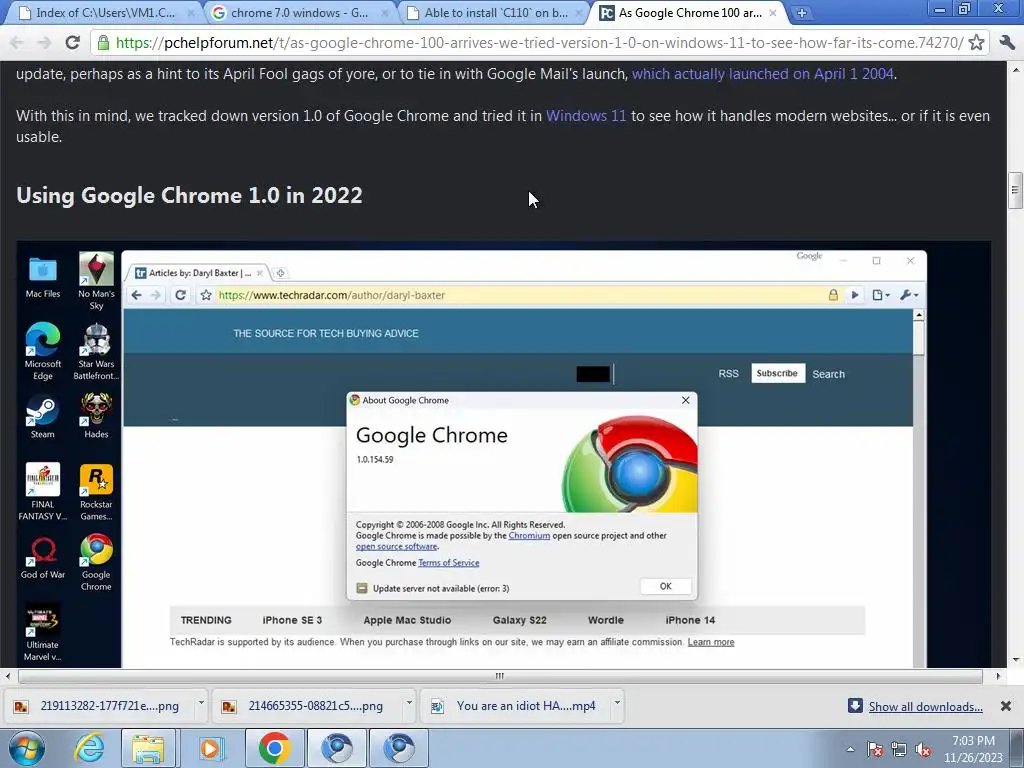The width and height of the screenshot is (1024, 768).
Task: Open 'which actually launched on April 1 2004' link
Action: point(763,74)
